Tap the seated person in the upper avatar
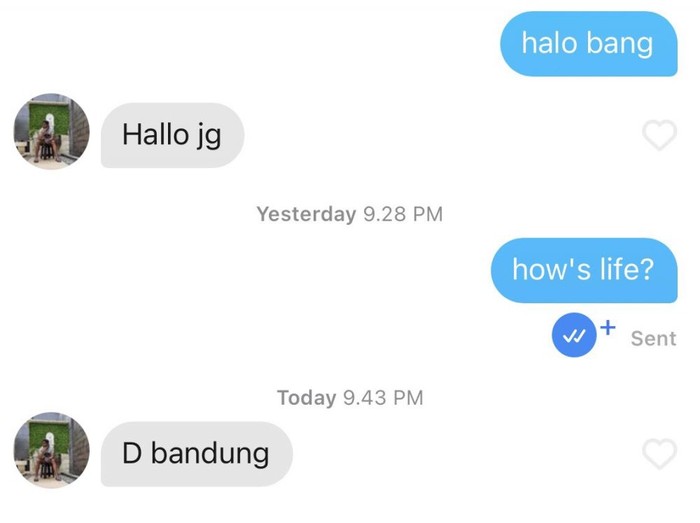Viewport: 700px width, 523px height. coord(46,139)
